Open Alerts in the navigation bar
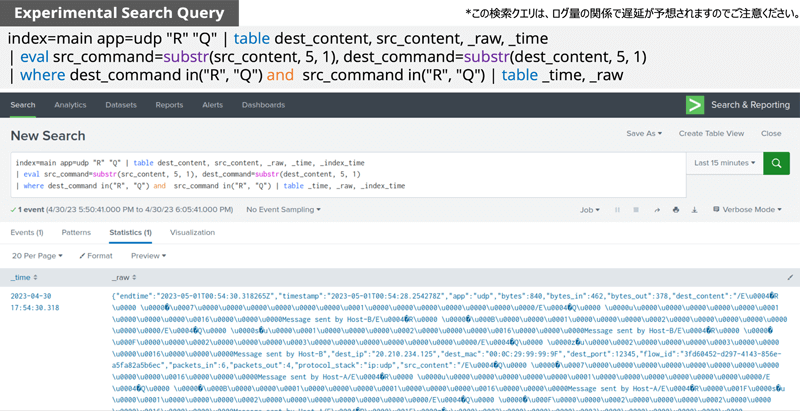This screenshot has width=800, height=411. point(213,105)
